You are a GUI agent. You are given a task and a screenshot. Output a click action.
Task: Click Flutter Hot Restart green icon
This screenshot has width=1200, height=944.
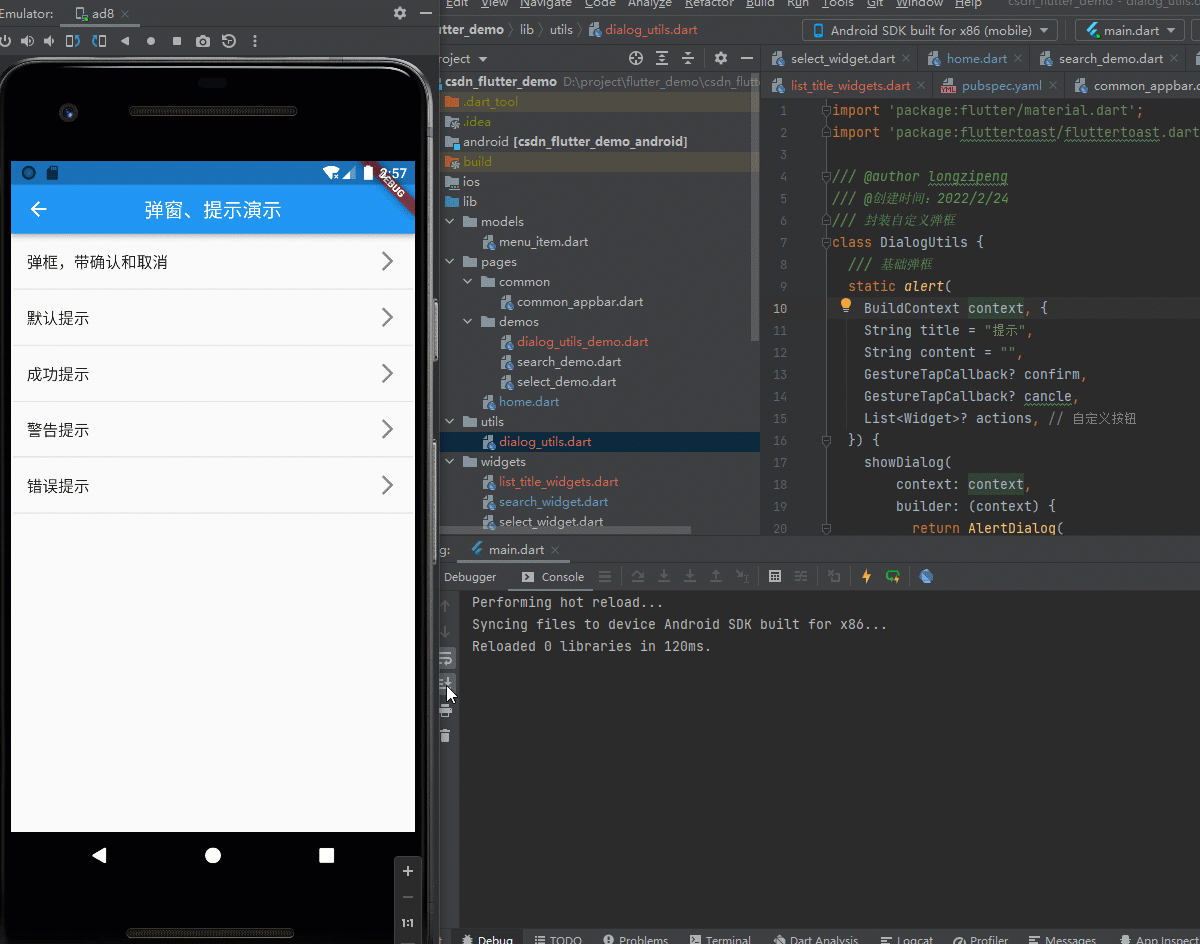click(x=893, y=577)
